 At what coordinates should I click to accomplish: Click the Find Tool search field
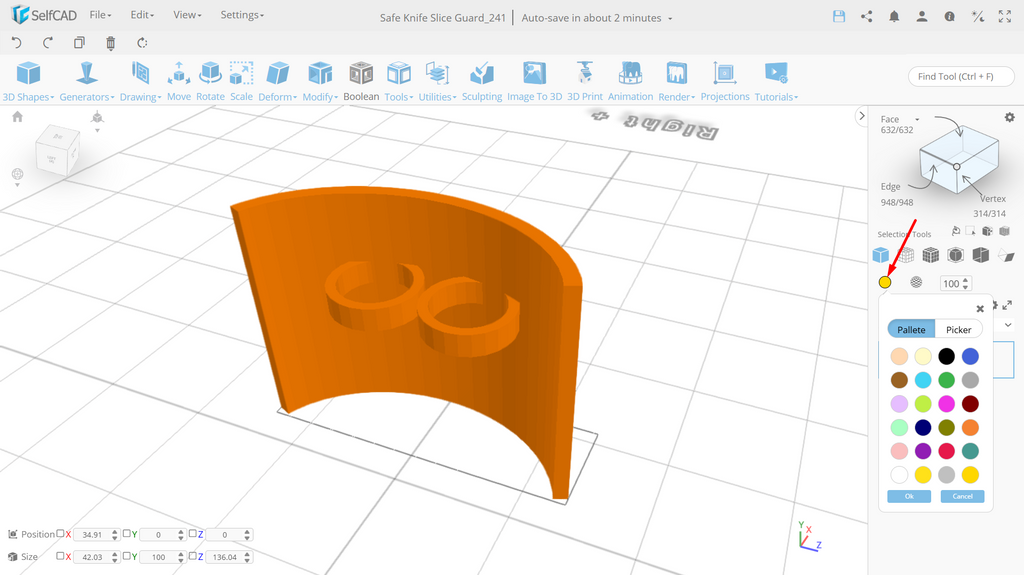tap(961, 76)
